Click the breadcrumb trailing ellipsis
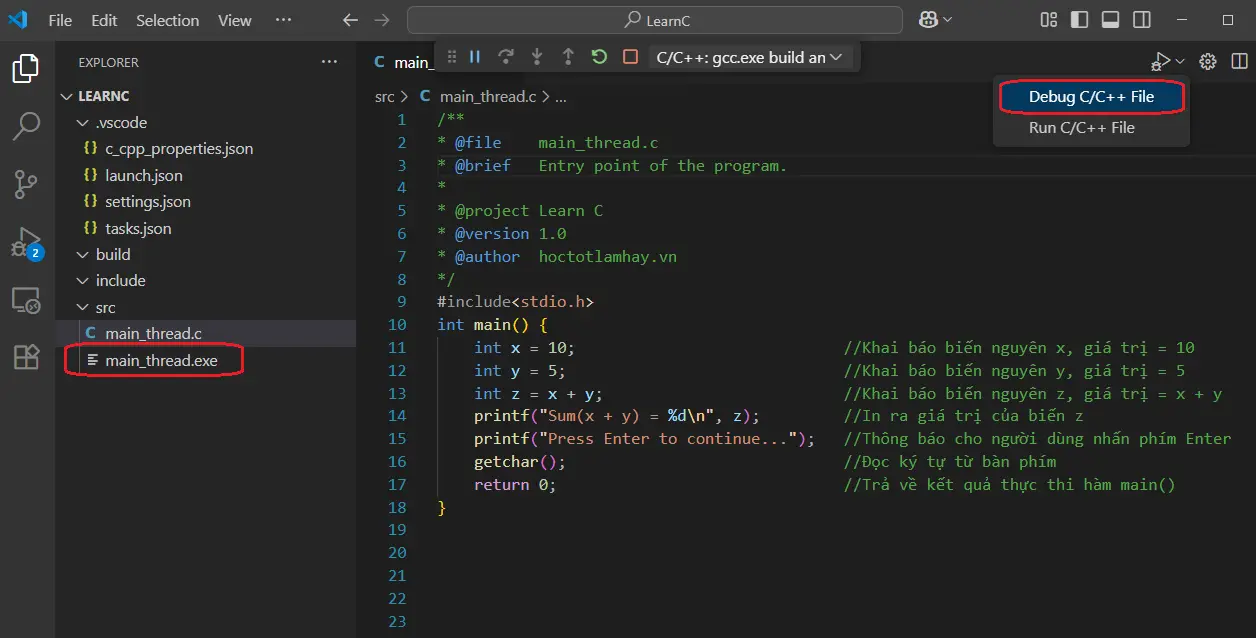Screen dimensions: 1256x638 (560, 97)
